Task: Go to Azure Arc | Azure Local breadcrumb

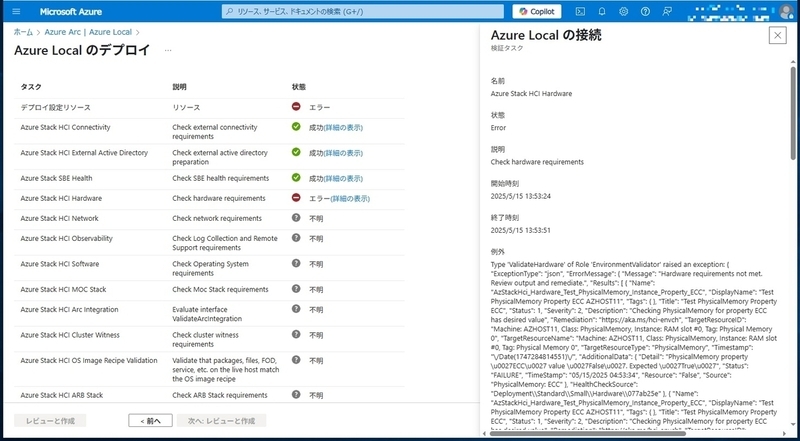Action: tap(88, 32)
